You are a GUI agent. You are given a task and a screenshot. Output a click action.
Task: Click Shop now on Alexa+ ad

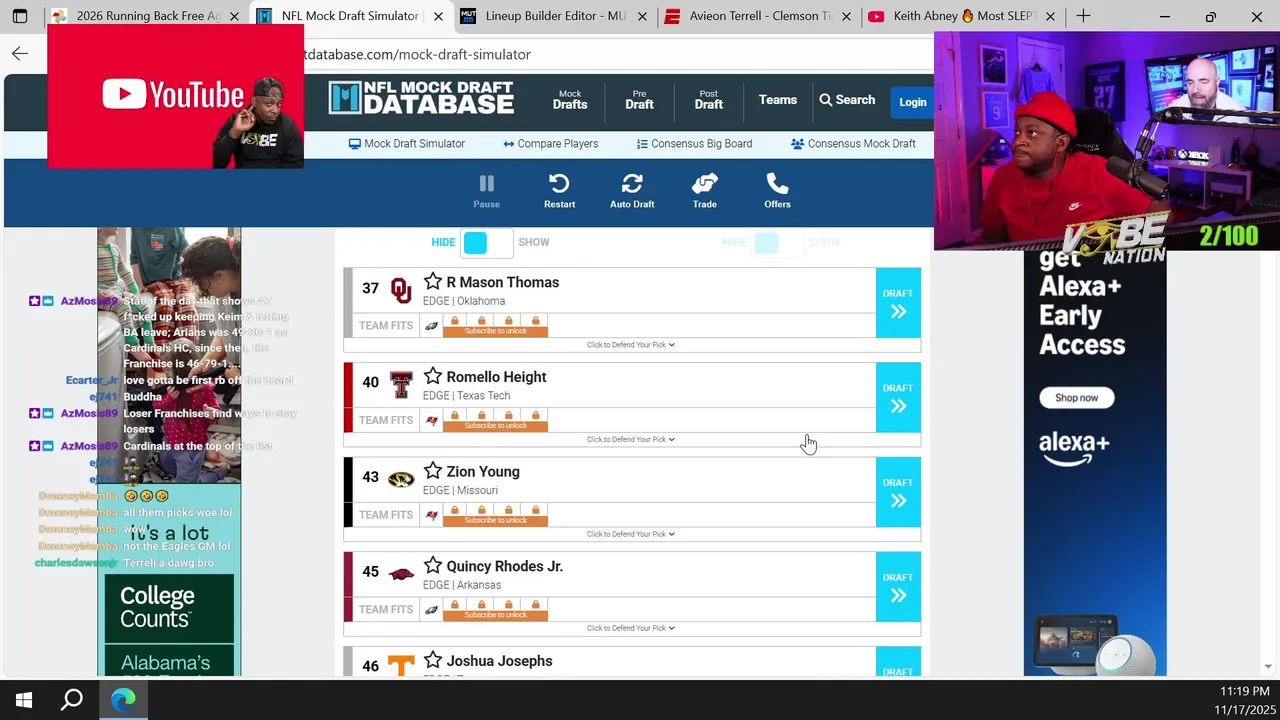(1076, 398)
